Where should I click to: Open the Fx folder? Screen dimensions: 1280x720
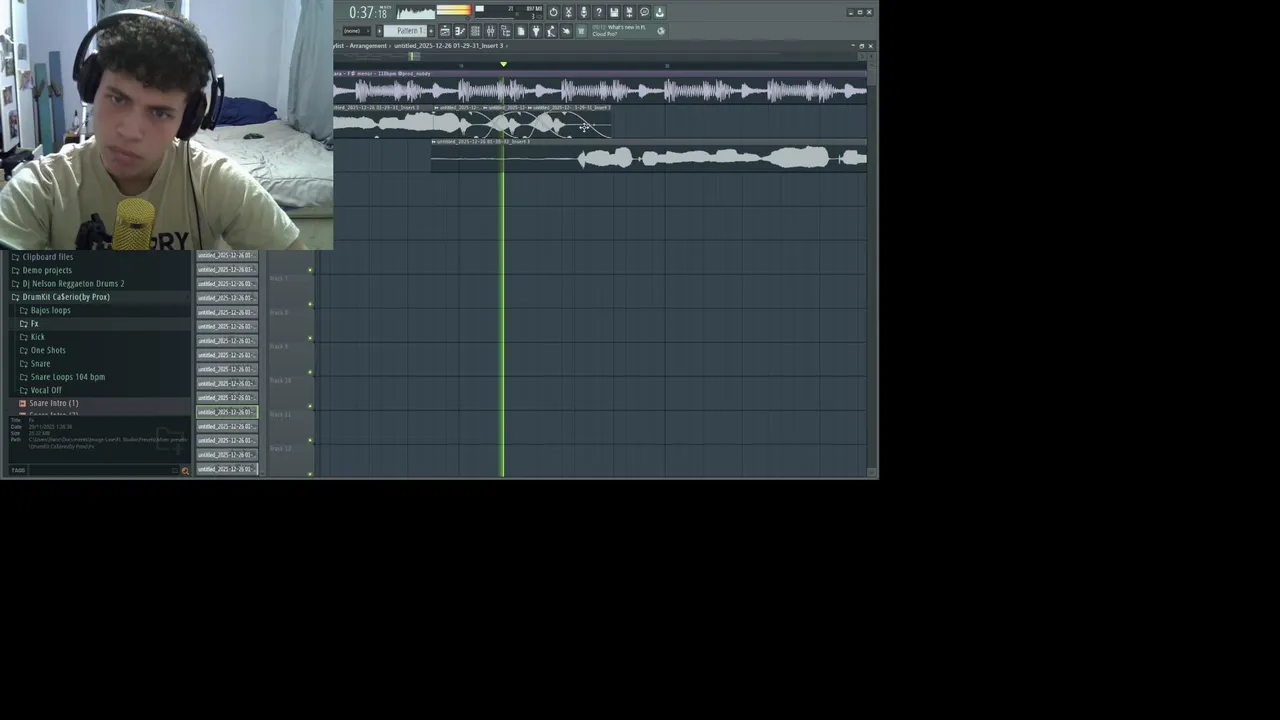34,324
